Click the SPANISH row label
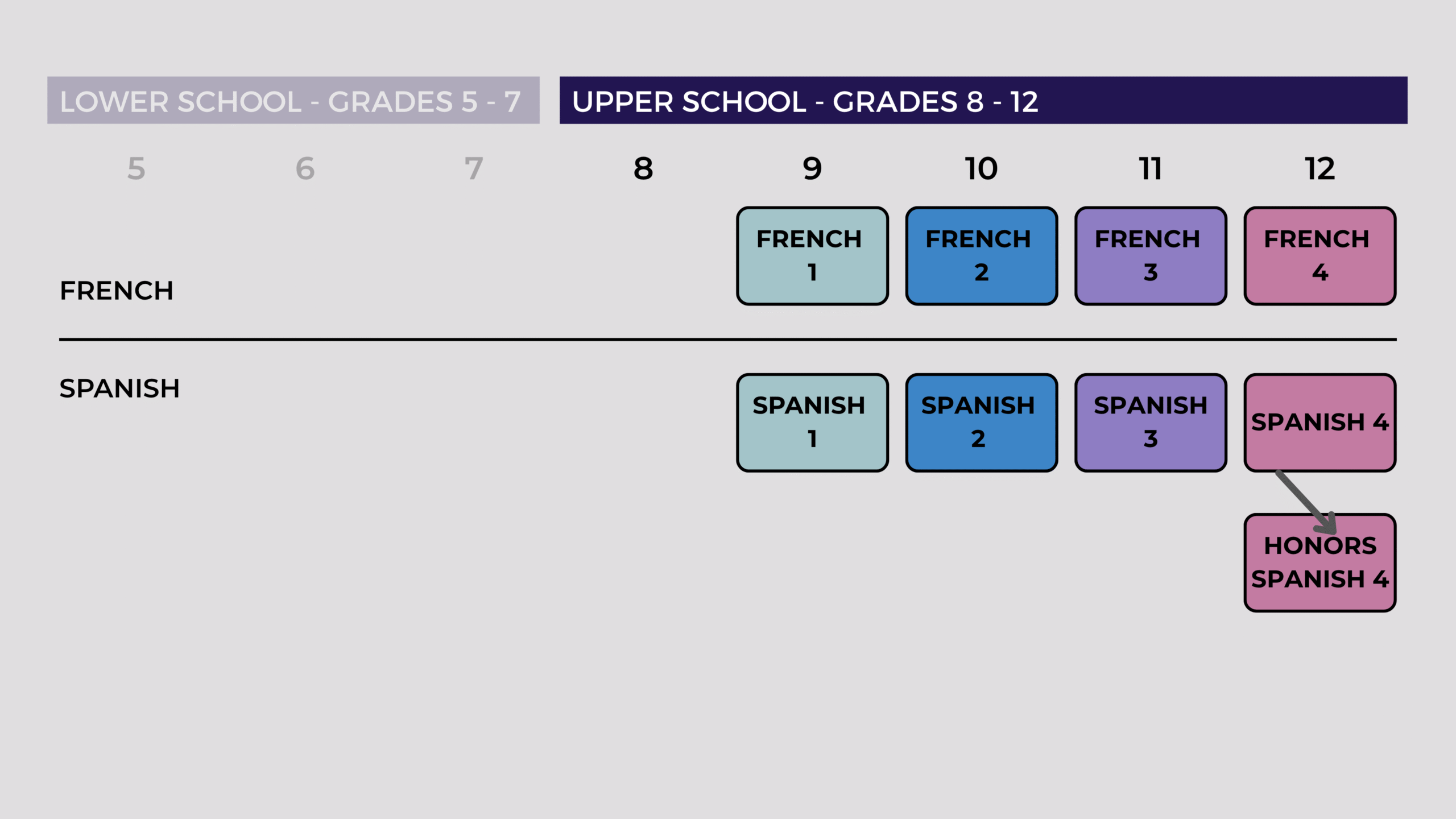The height and width of the screenshot is (819, 1456). click(119, 389)
